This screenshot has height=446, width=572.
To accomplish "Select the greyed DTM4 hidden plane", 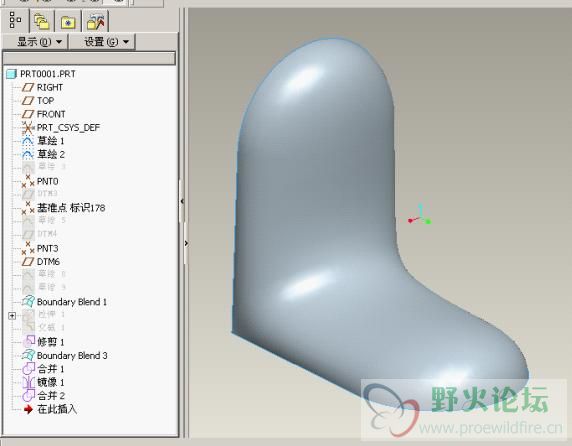I will point(40,233).
